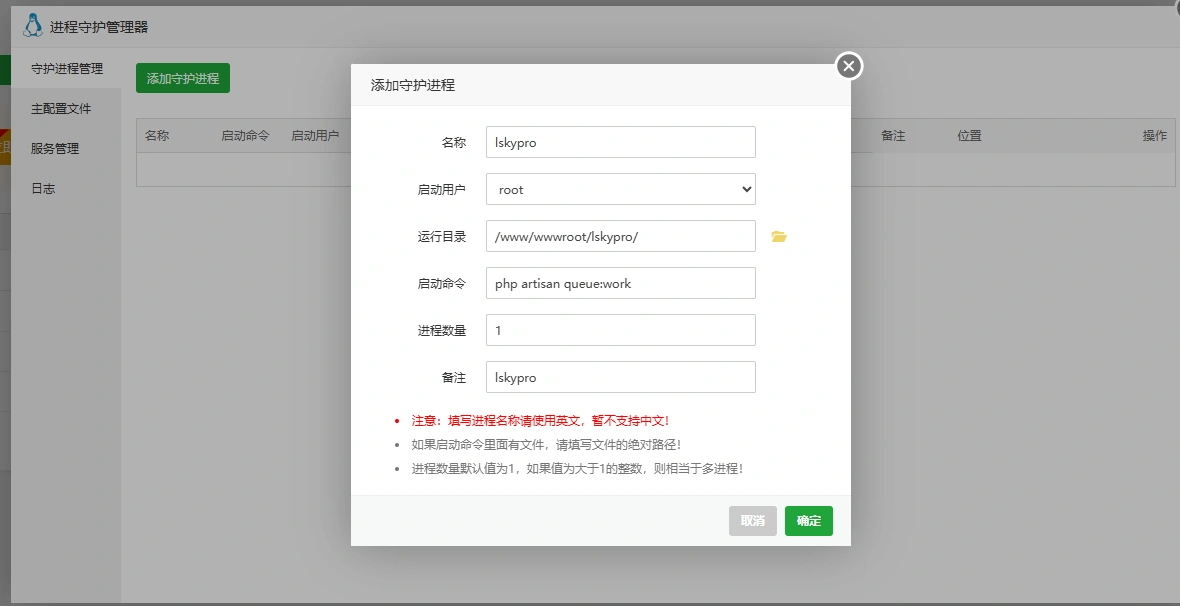Click the red 注意 warning note text
The width and height of the screenshot is (1180, 606).
point(540,421)
